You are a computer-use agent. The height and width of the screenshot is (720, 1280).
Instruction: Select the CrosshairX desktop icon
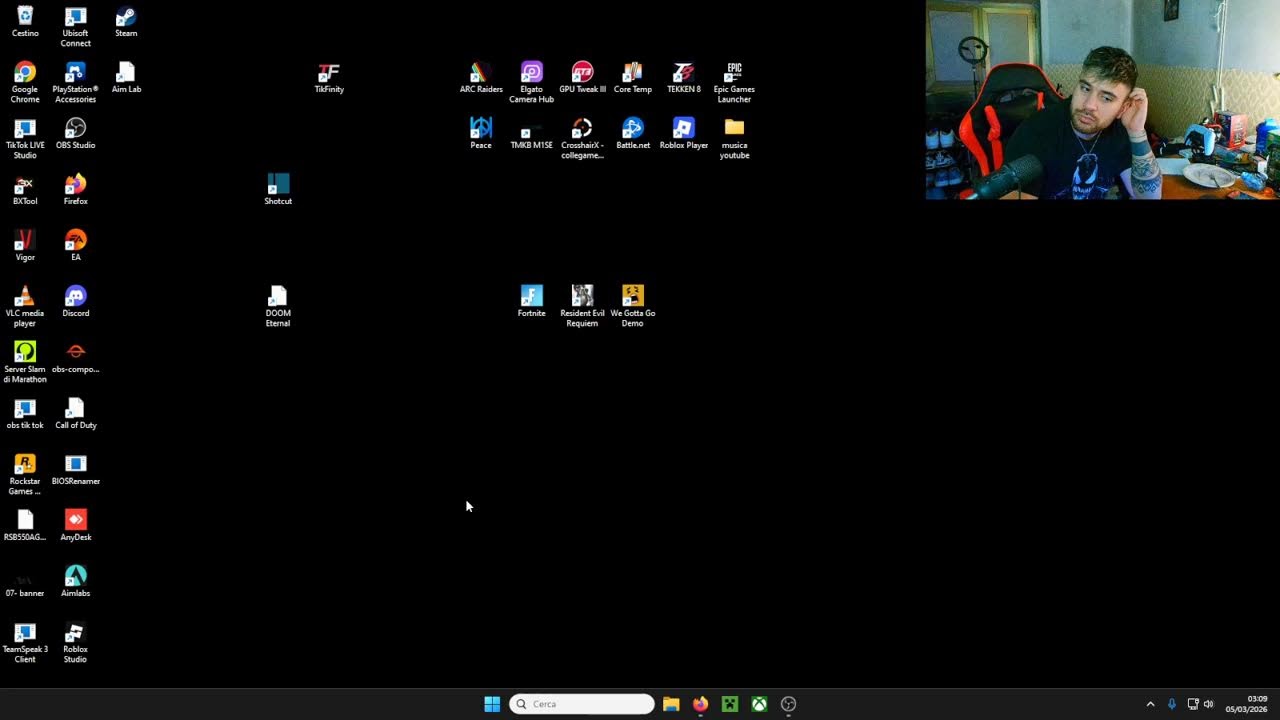(x=582, y=138)
